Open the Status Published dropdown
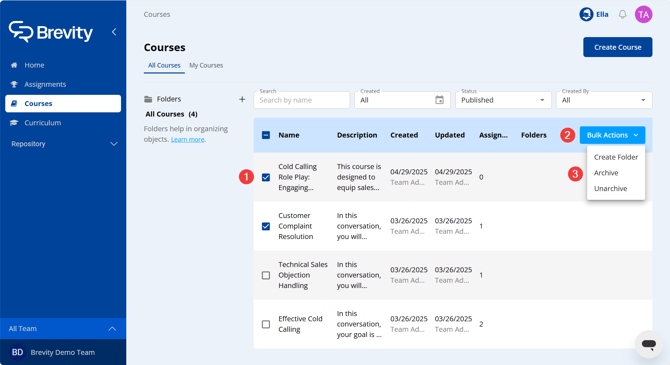The image size is (670, 365). pyautogui.click(x=503, y=100)
